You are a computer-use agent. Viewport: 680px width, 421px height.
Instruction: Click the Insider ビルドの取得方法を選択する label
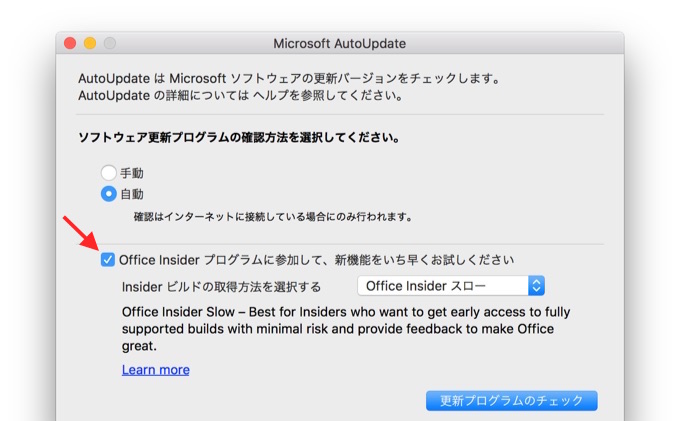coord(221,286)
